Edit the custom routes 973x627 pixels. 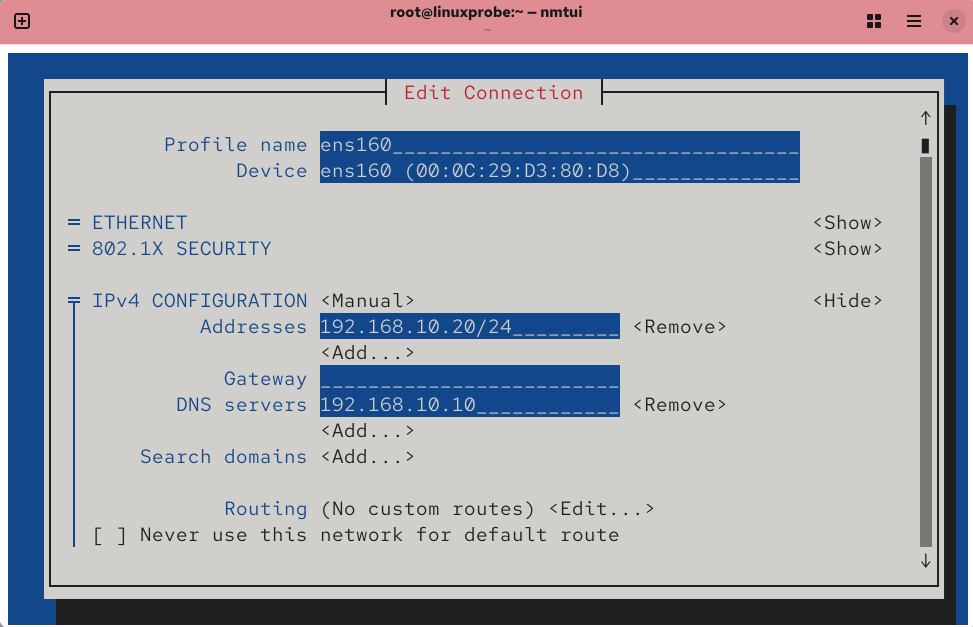601,509
